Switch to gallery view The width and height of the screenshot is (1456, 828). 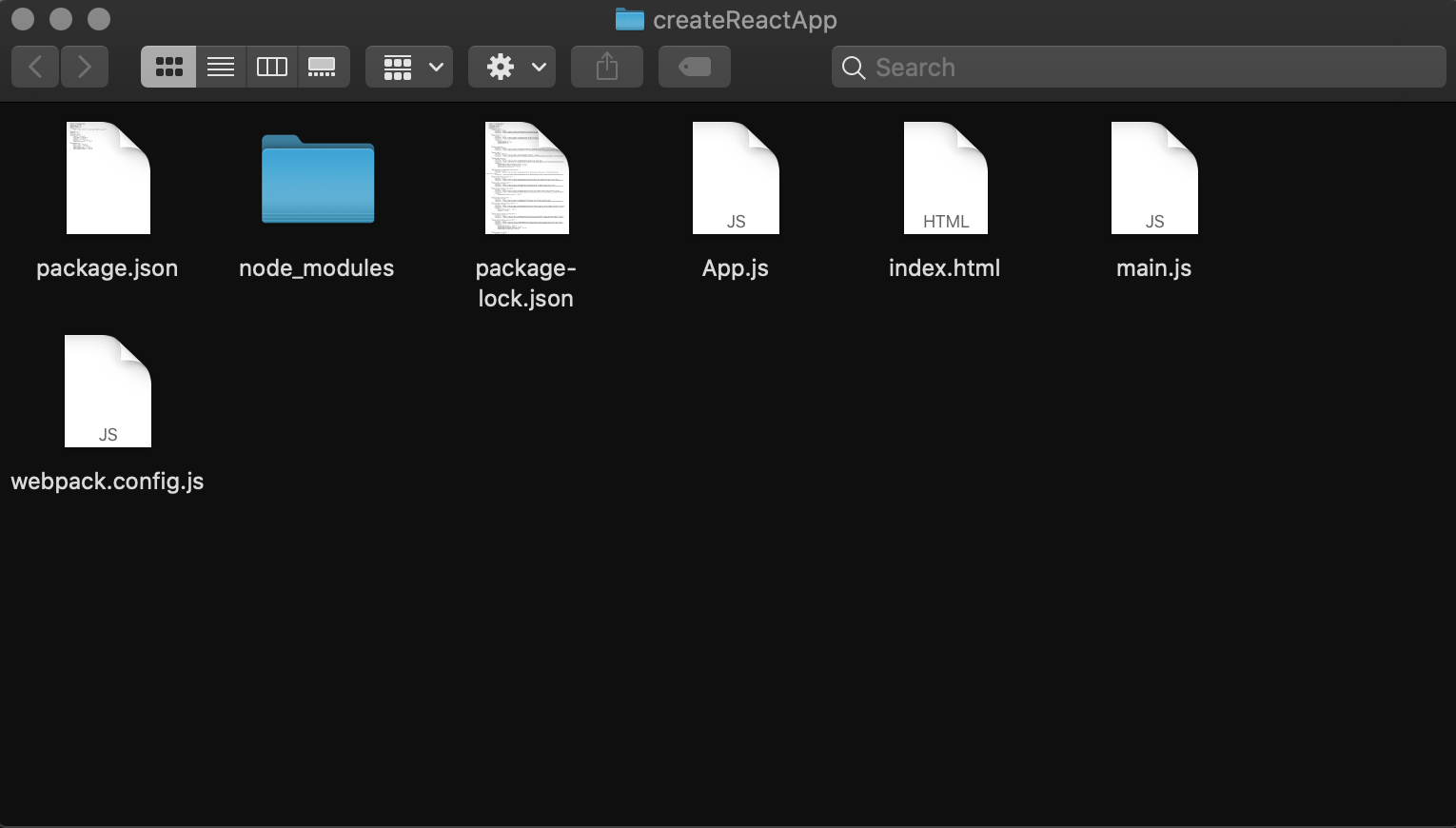[323, 67]
